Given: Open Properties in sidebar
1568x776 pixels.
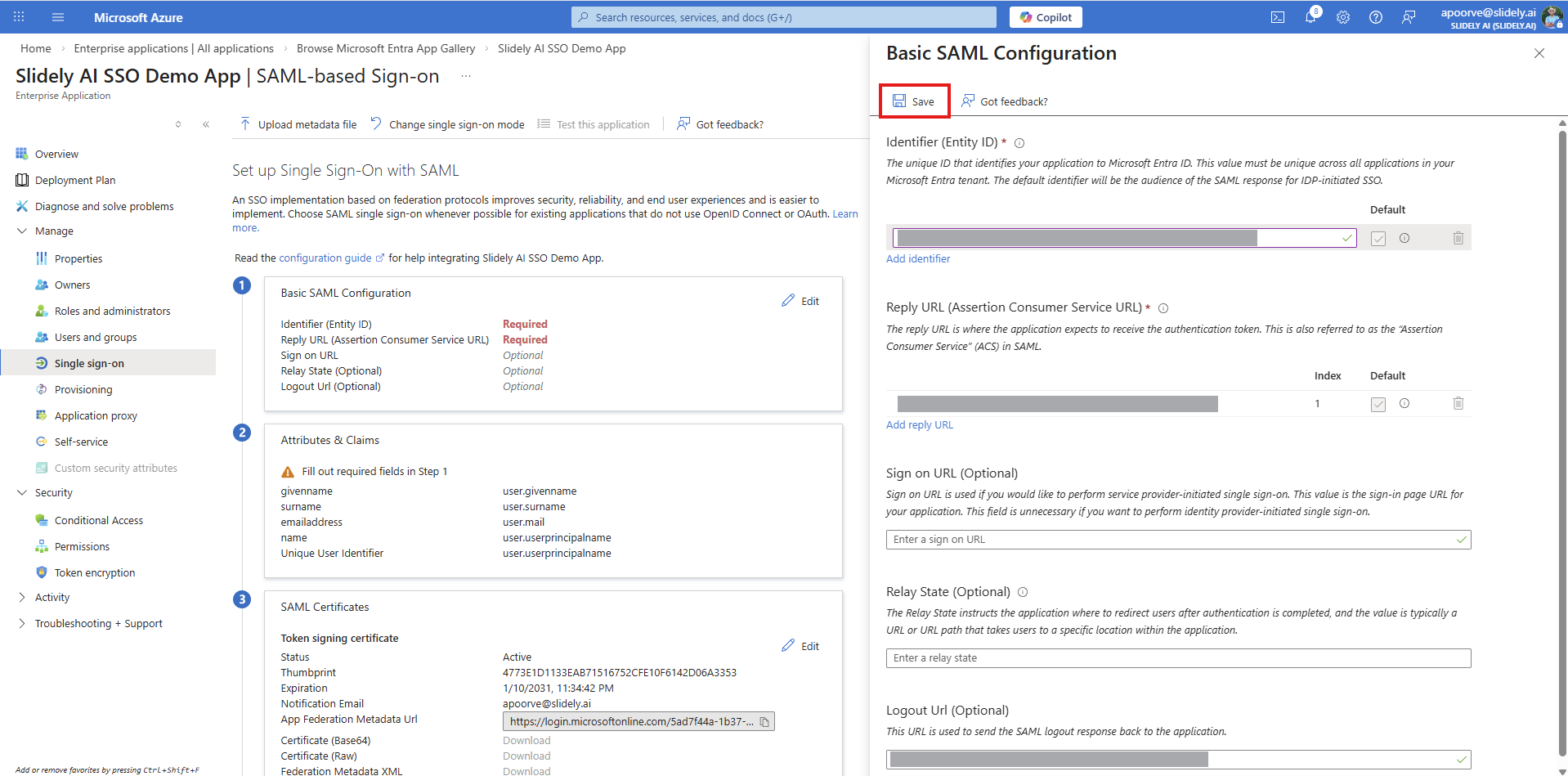Looking at the screenshot, I should (x=78, y=258).
